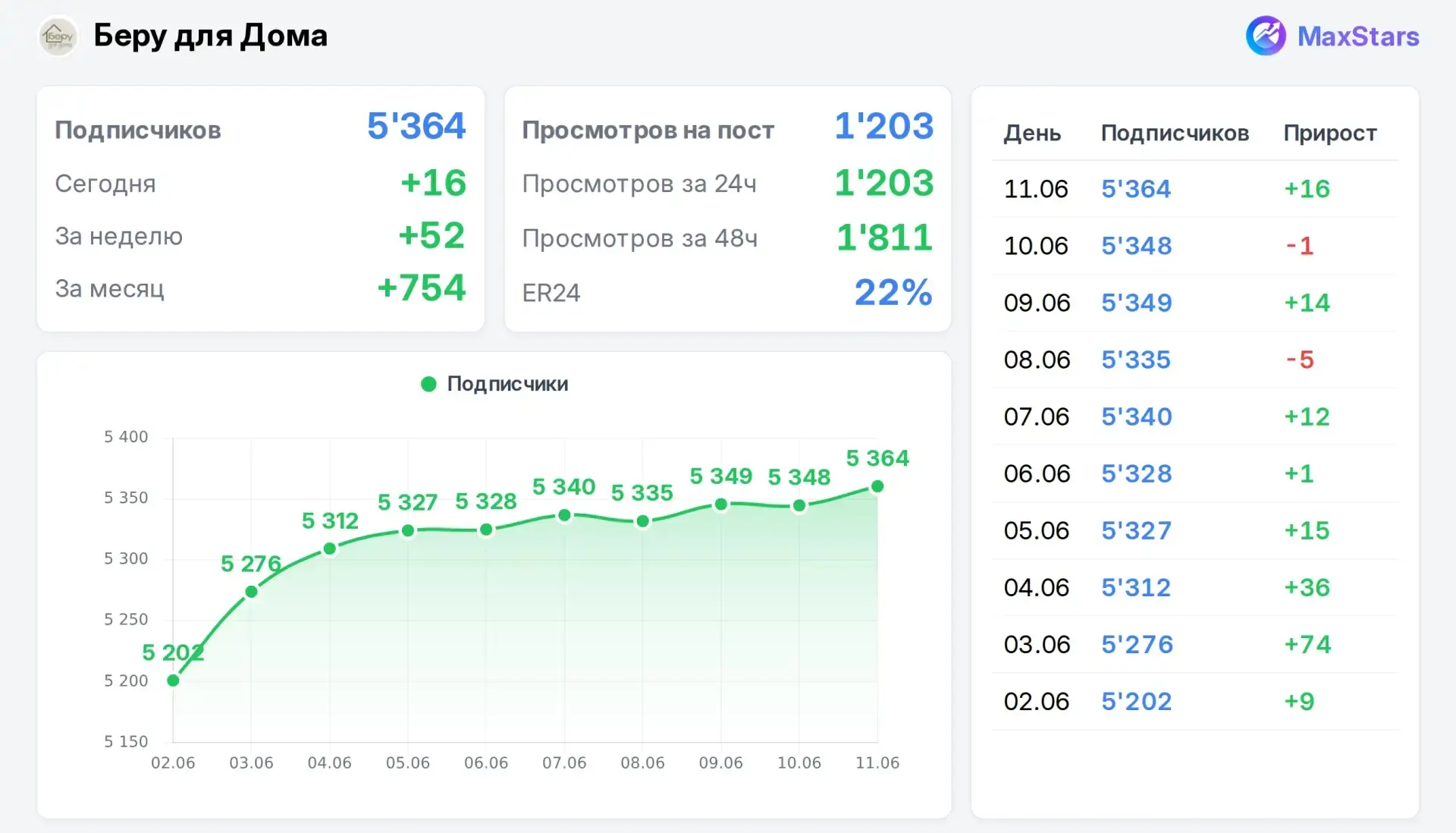
Task: Click the Беру для Дома channel avatar
Action: click(x=58, y=36)
